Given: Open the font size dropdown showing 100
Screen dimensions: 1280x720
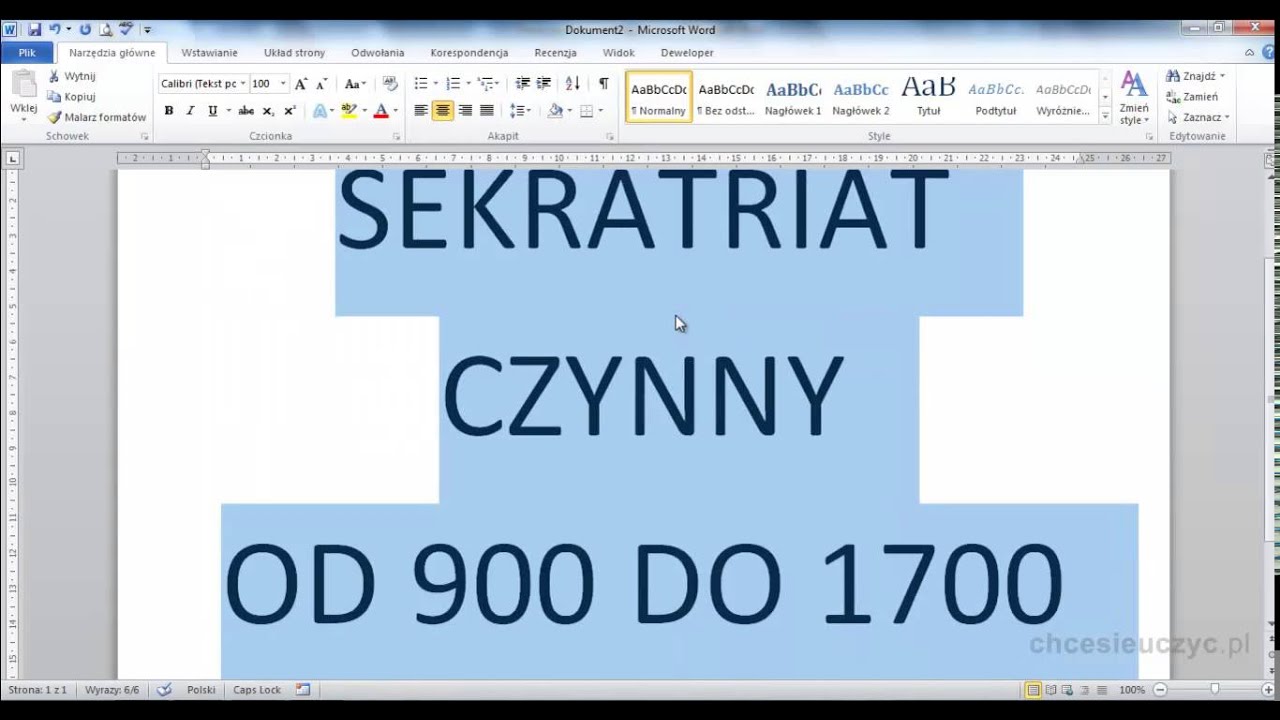Looking at the screenshot, I should pyautogui.click(x=283, y=84).
